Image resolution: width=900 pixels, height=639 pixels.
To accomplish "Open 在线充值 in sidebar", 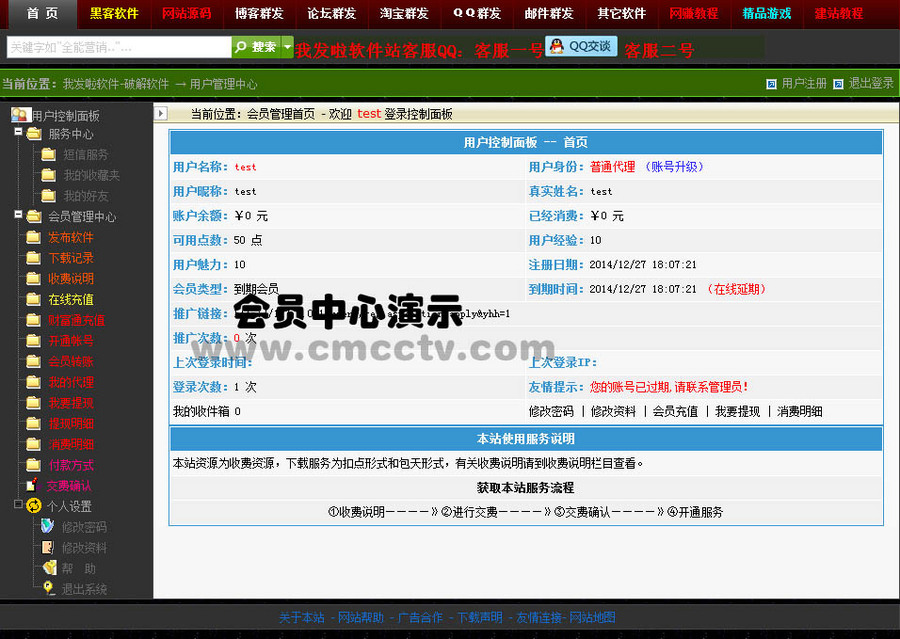I will pyautogui.click(x=71, y=299).
